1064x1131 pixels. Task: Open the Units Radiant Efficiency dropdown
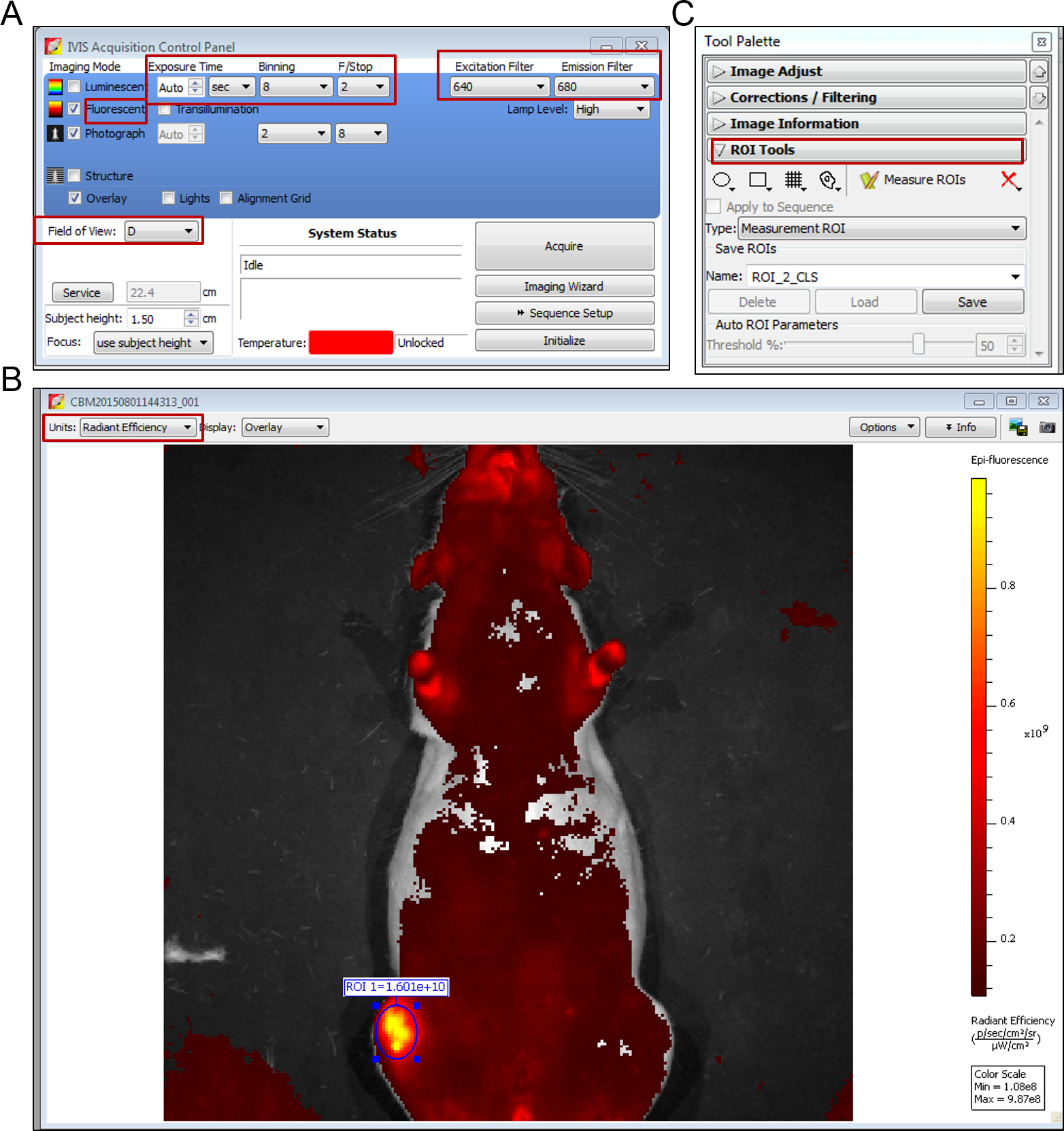[x=137, y=427]
